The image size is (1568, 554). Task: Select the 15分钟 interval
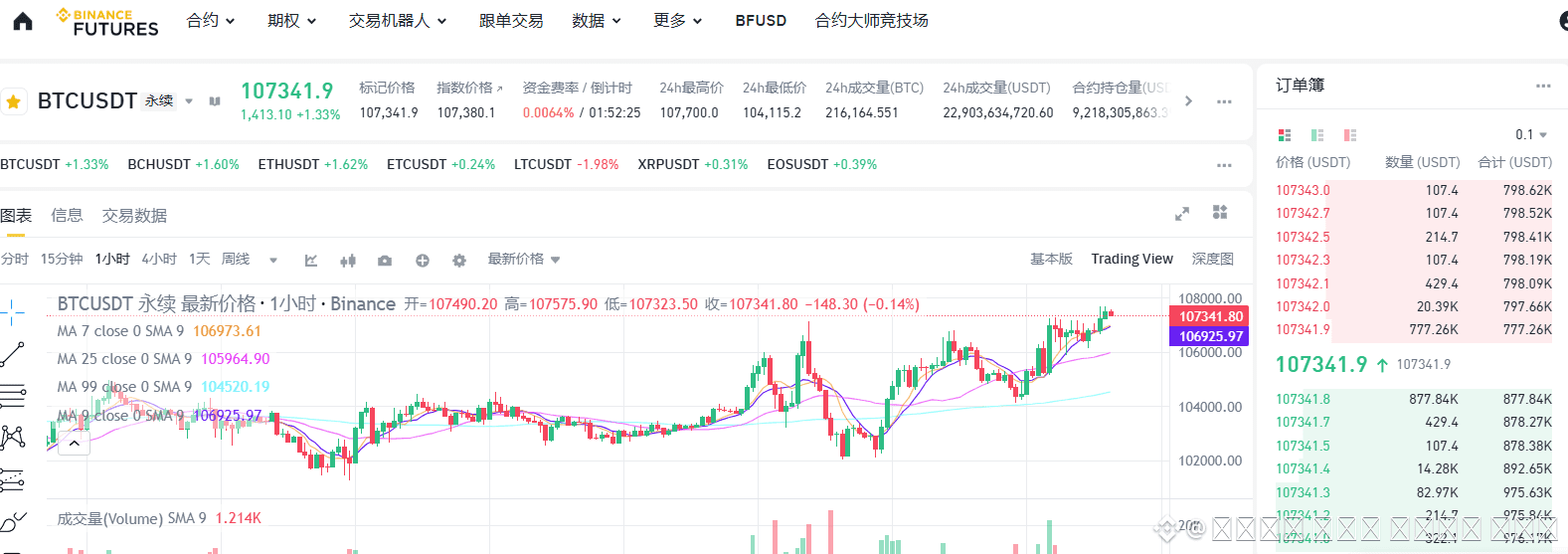62,260
